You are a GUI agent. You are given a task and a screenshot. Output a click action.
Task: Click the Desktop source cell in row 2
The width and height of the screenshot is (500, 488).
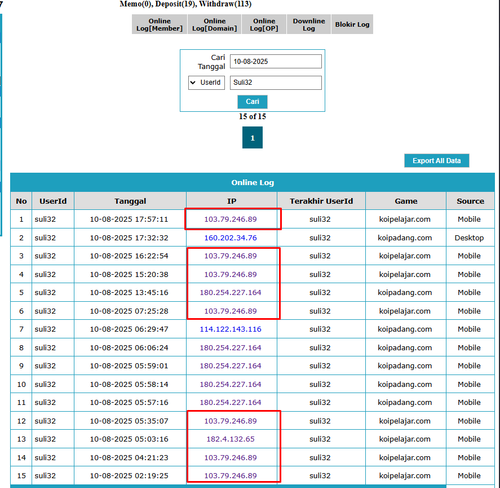(x=469, y=238)
